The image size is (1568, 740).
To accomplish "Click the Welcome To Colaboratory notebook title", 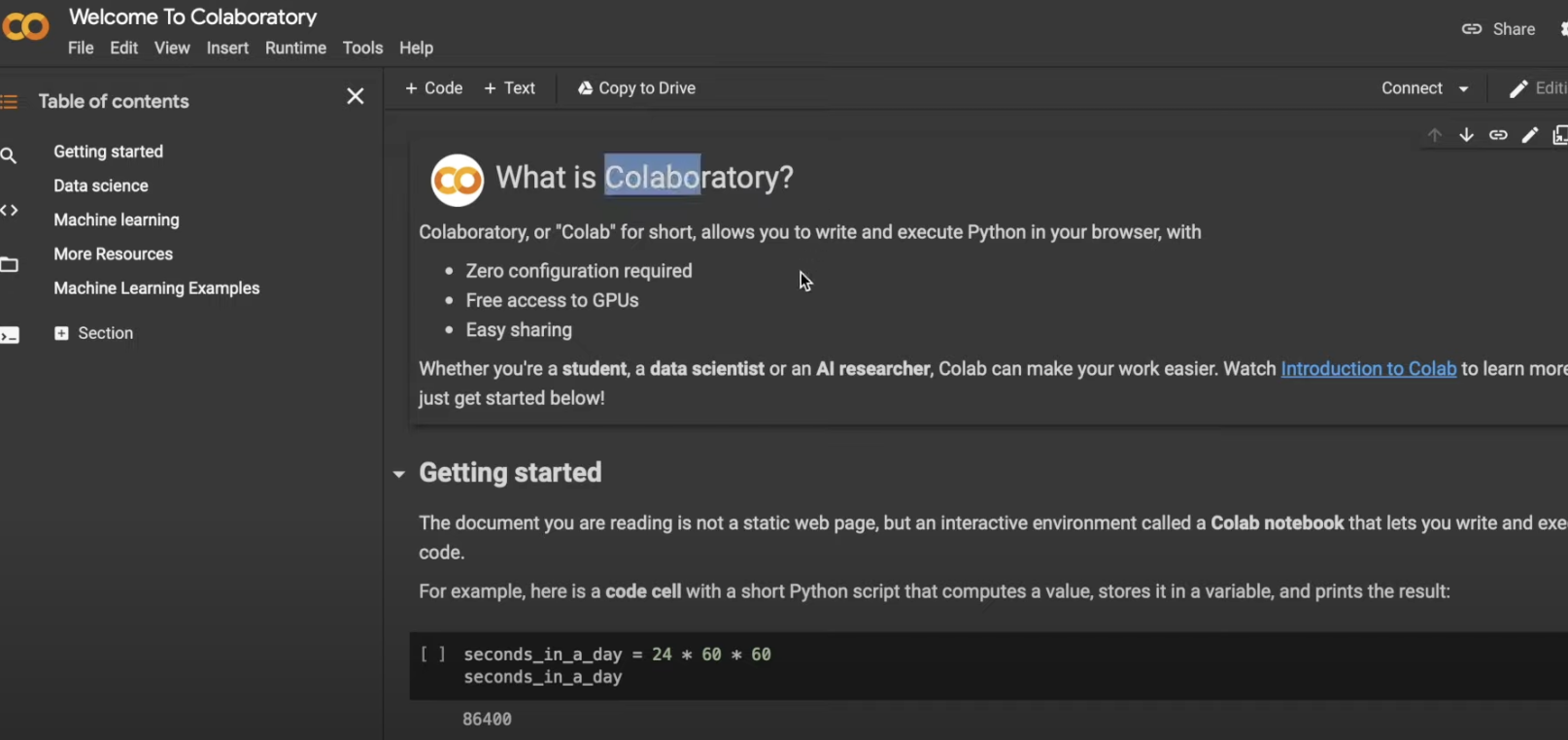I will [x=192, y=17].
